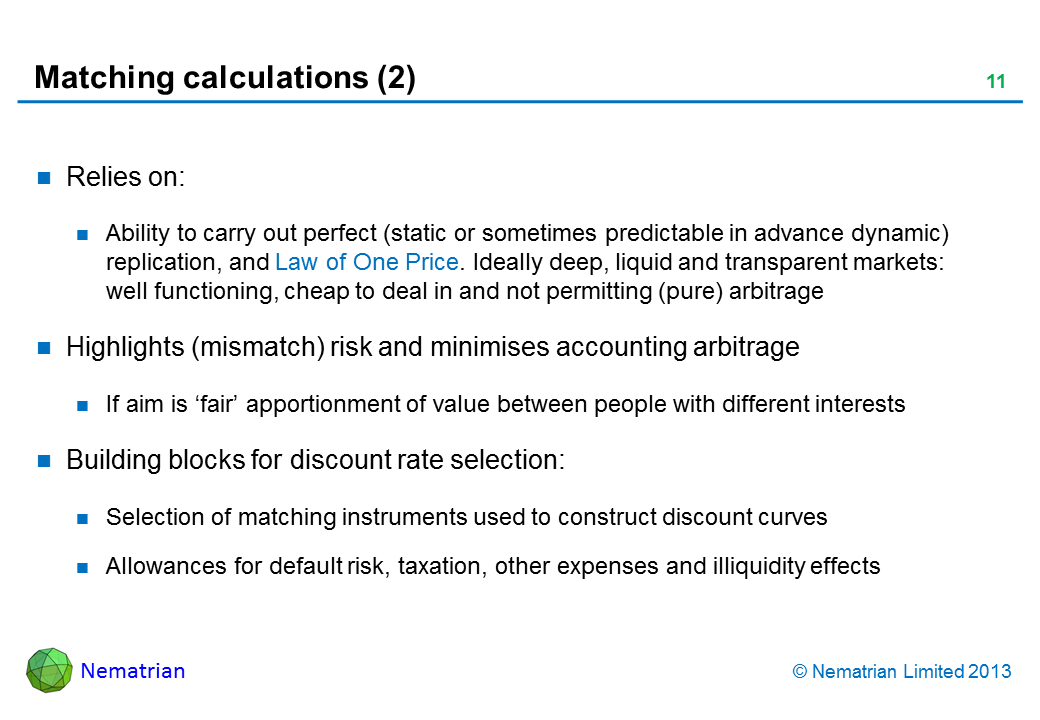The height and width of the screenshot is (720, 1040).
Task: Click the sub-bullet marker before 'Ability to carry'
Action: (x=85, y=235)
